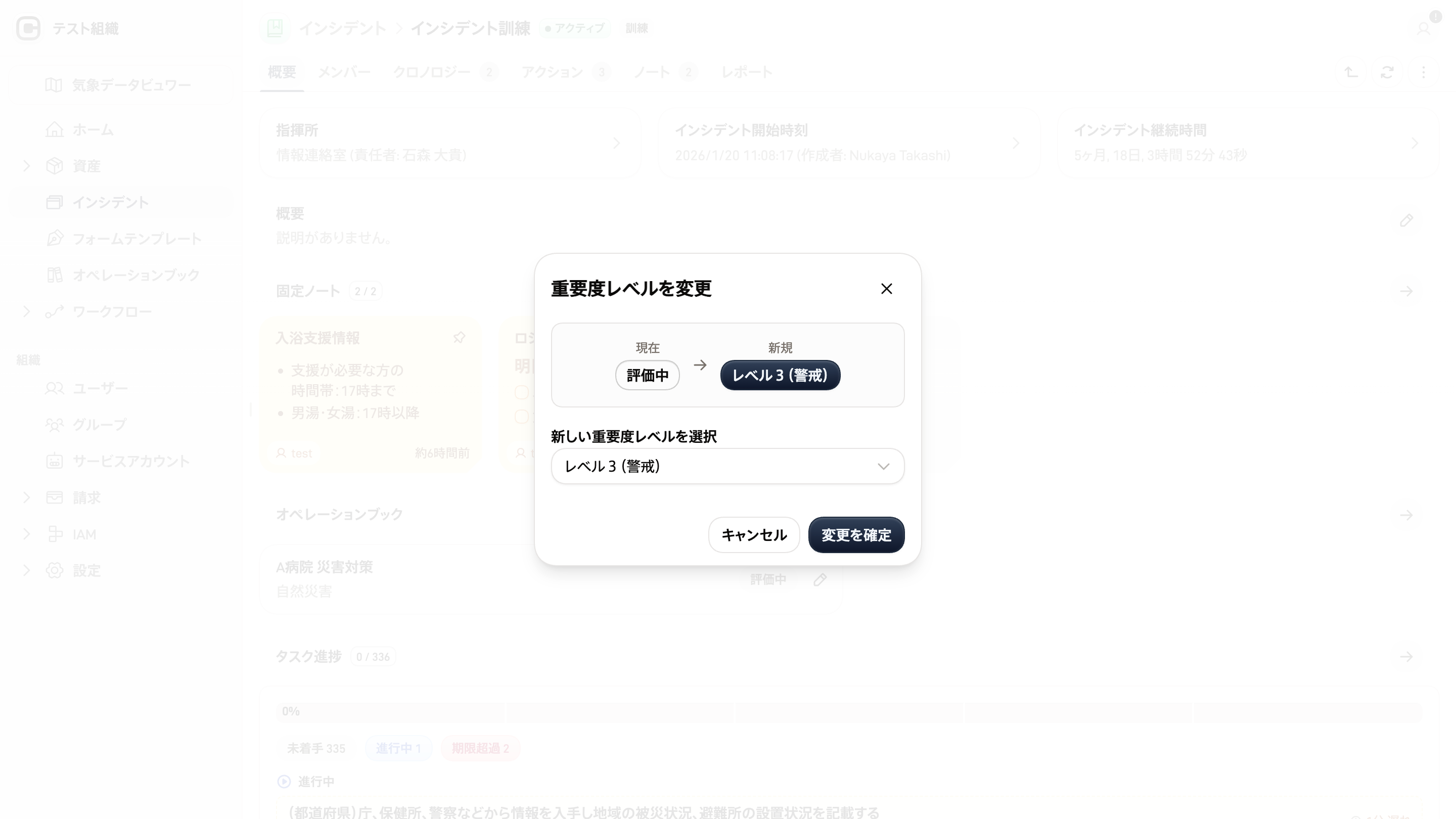This screenshot has width=1456, height=819.
Task: Click the IAM icon
Action: click(54, 534)
